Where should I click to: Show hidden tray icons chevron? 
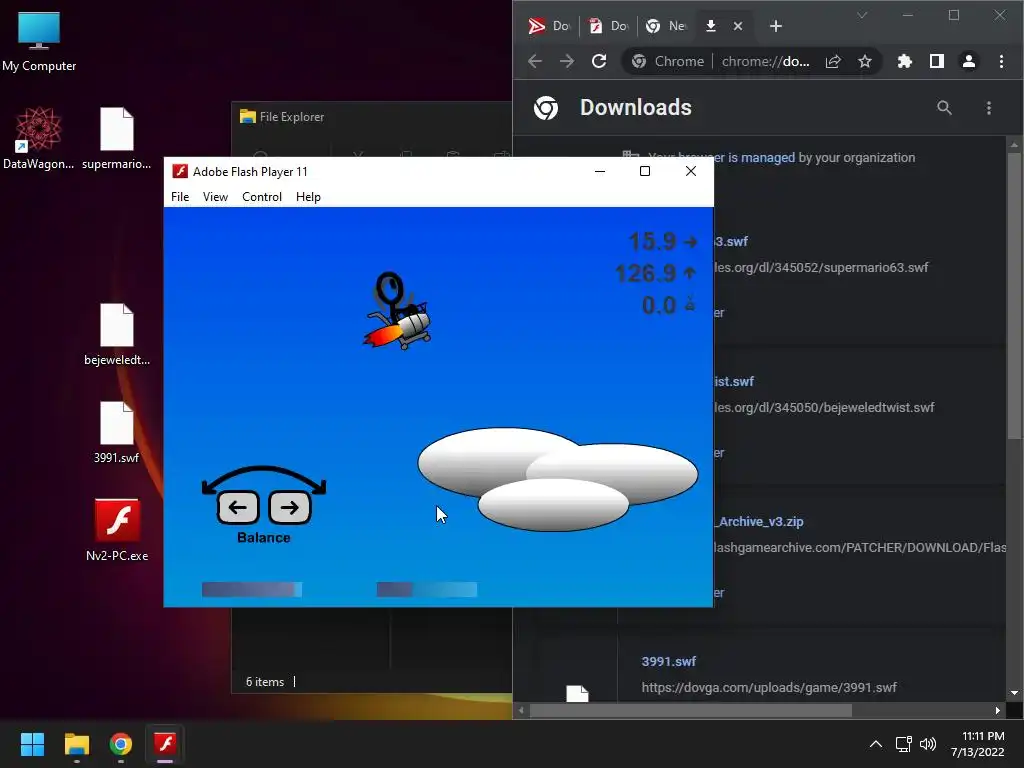(x=876, y=744)
